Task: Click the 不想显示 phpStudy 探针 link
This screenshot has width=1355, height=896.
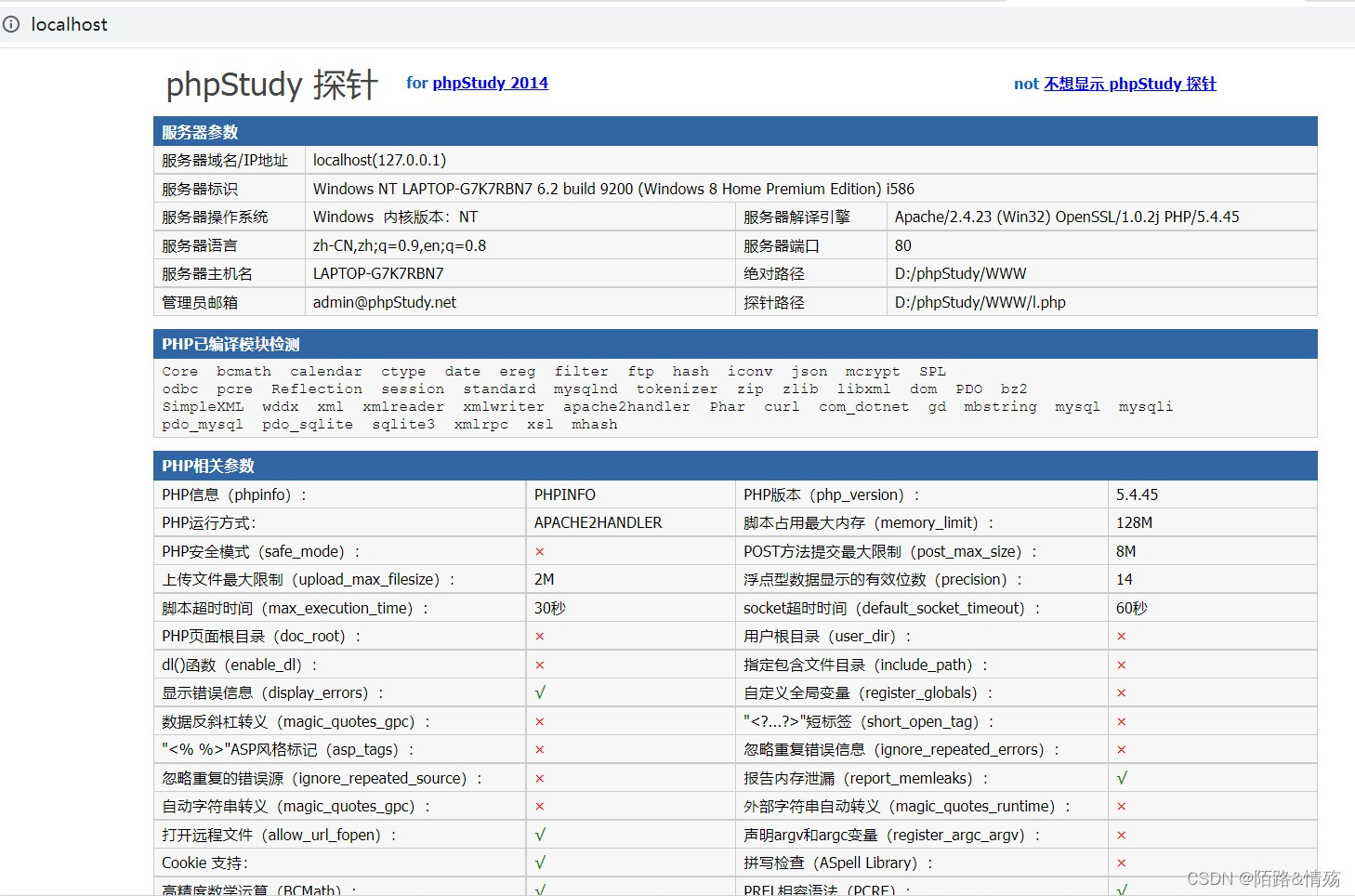Action: pos(1129,84)
